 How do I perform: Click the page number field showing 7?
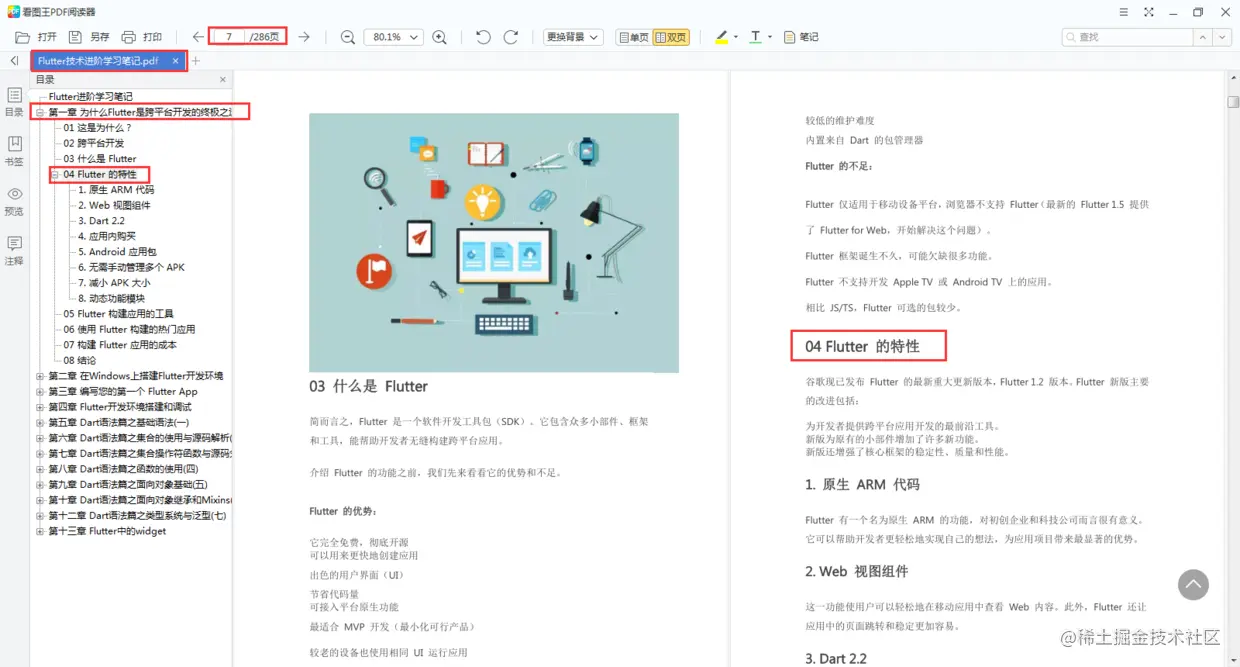[229, 37]
